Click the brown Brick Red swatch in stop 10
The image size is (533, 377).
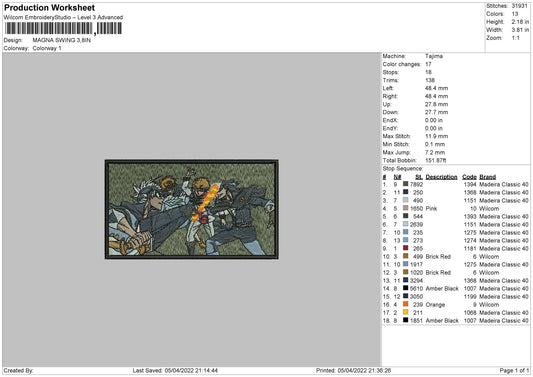405,256
